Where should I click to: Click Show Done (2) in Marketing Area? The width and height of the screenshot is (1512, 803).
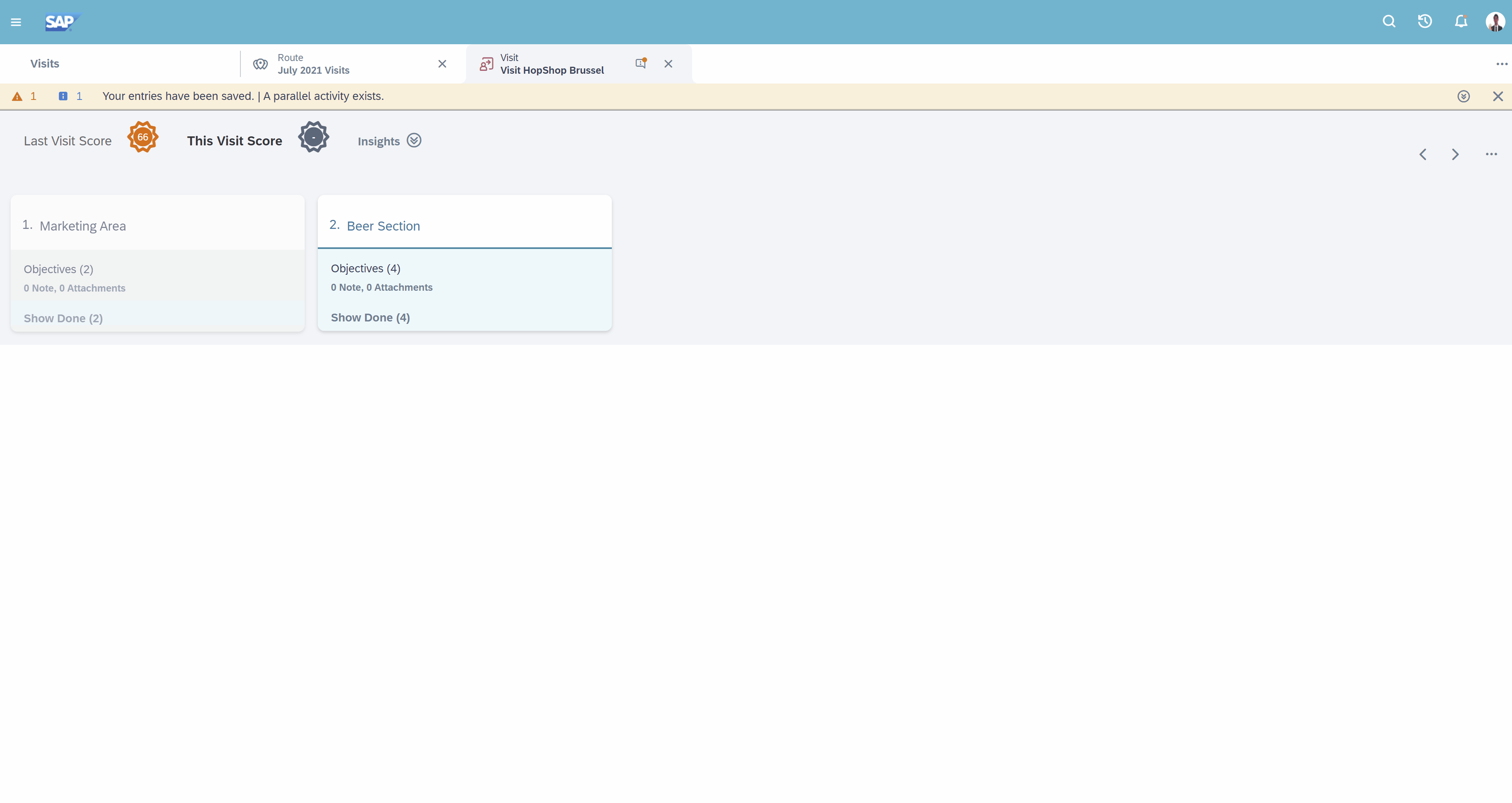[x=63, y=318]
